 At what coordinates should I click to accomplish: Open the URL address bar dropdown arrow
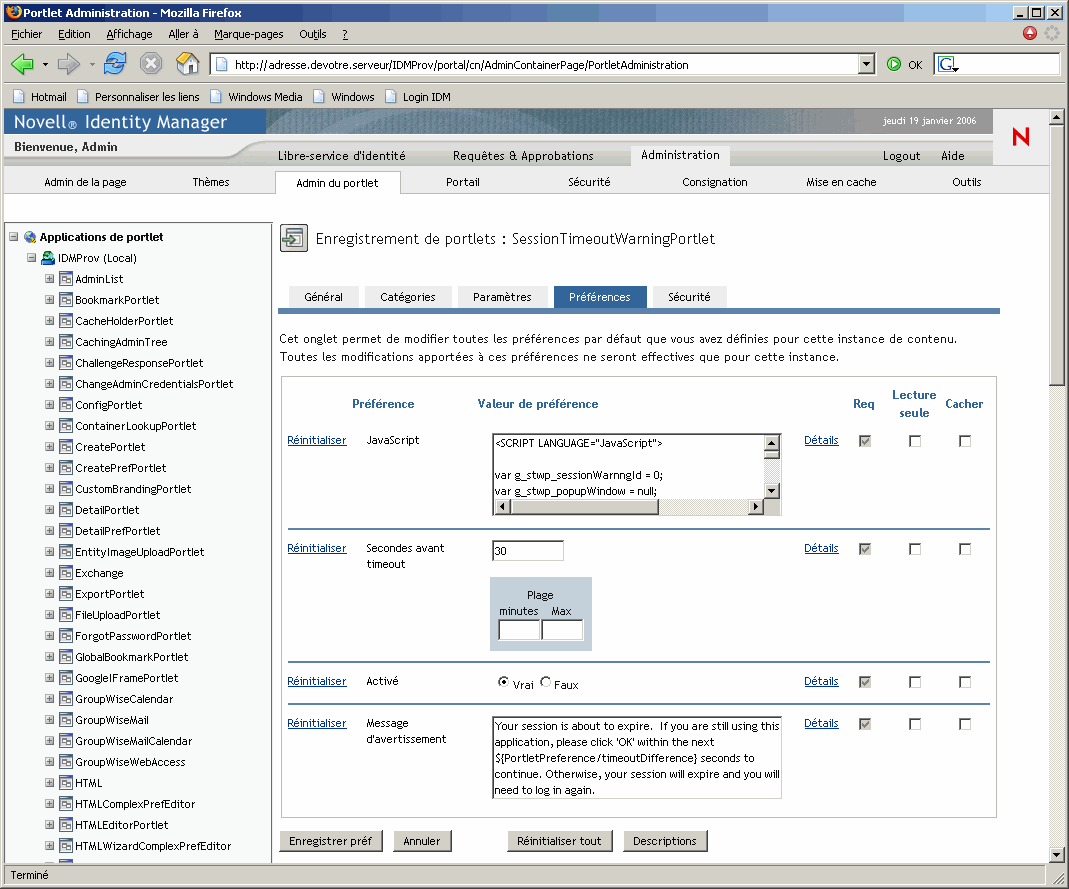point(867,65)
